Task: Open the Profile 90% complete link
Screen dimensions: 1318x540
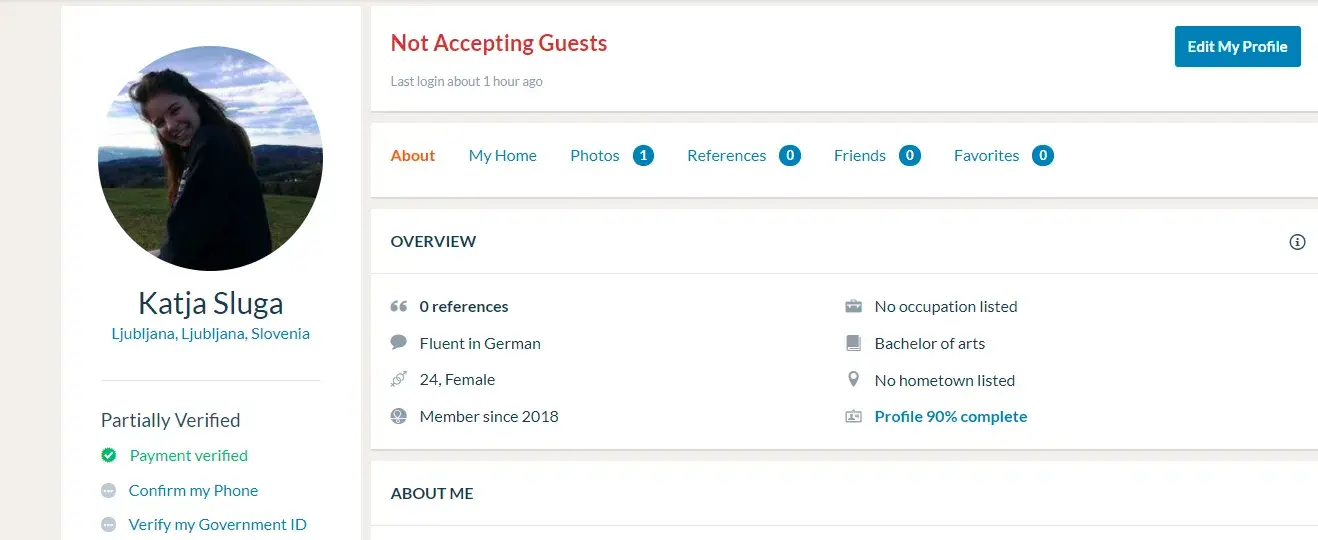Action: point(950,417)
